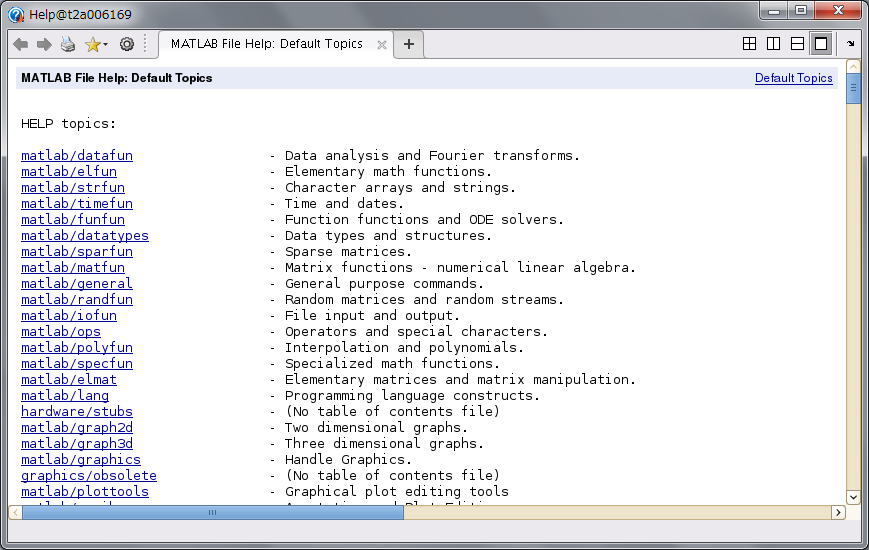Open matlab/graph2d link
Viewport: 869px width, 550px height.
77,428
